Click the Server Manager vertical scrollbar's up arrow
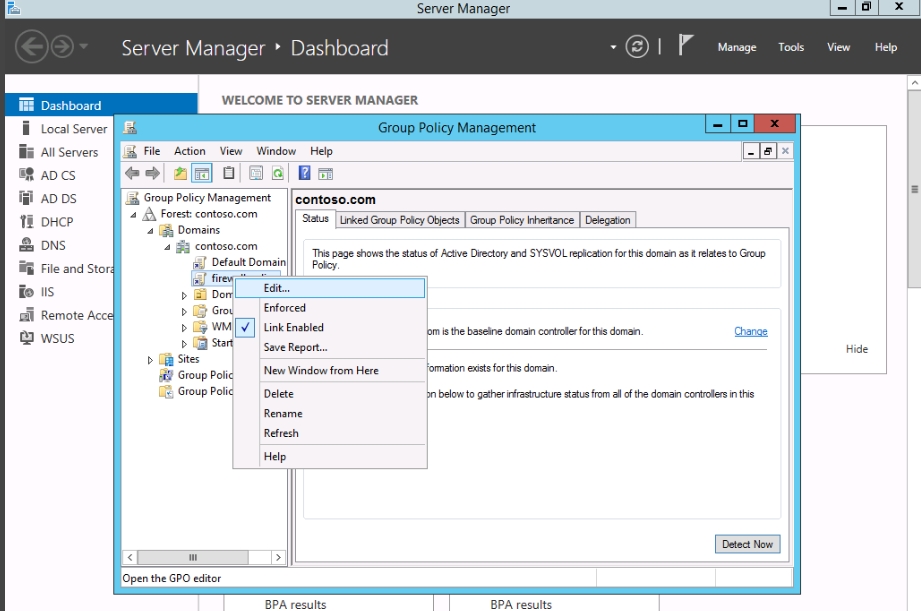 pyautogui.click(x=915, y=83)
